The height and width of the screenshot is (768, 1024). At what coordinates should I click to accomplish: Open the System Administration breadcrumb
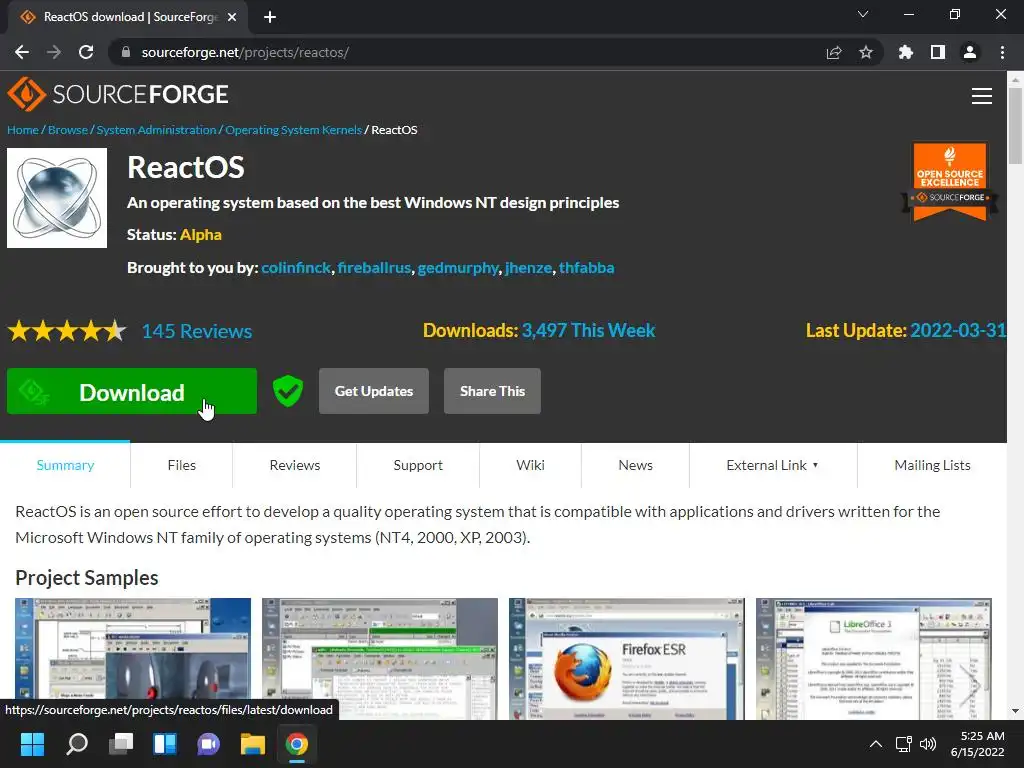156,130
